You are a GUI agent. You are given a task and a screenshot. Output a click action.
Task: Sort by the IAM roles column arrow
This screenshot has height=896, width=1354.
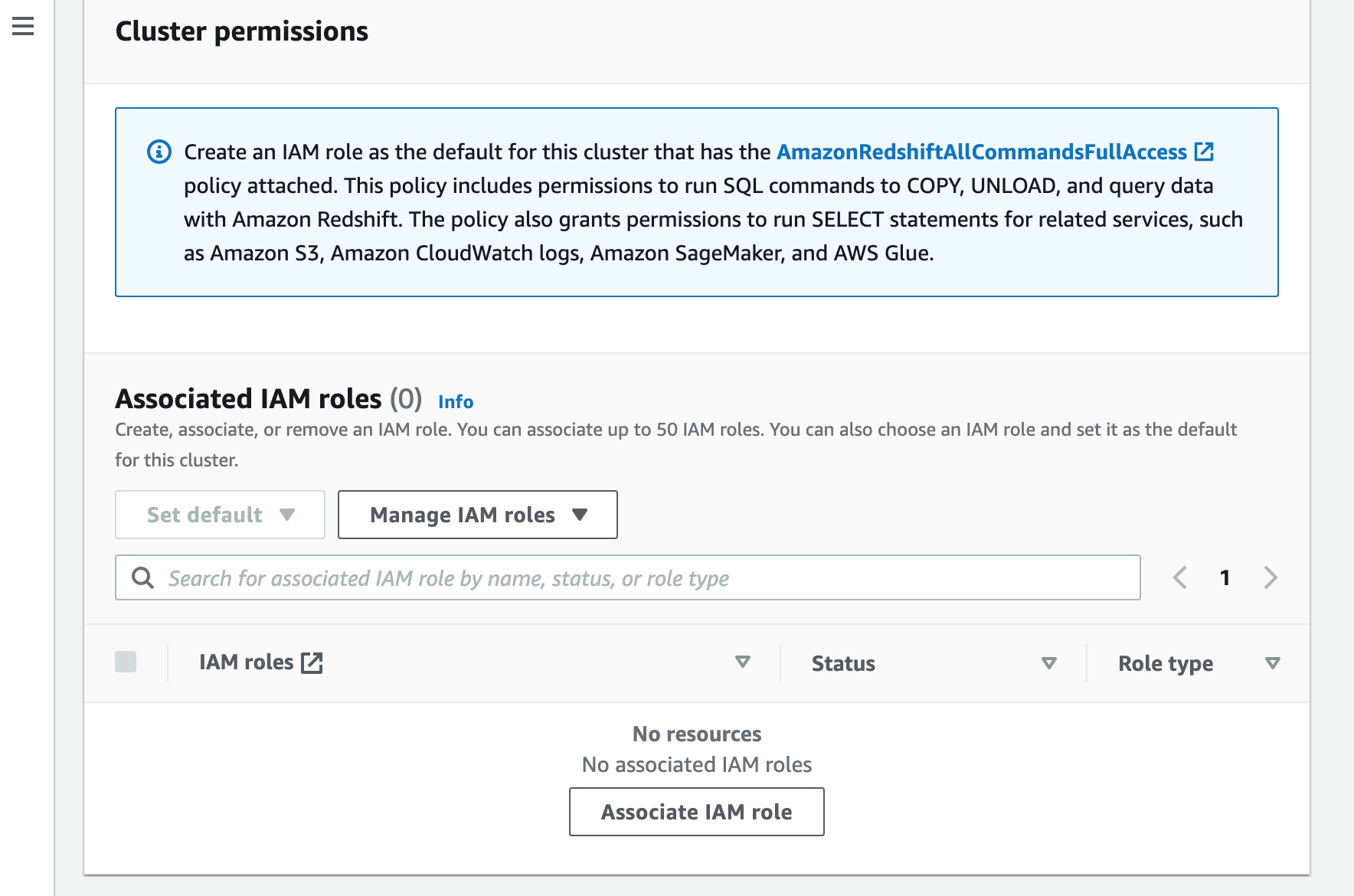742,662
